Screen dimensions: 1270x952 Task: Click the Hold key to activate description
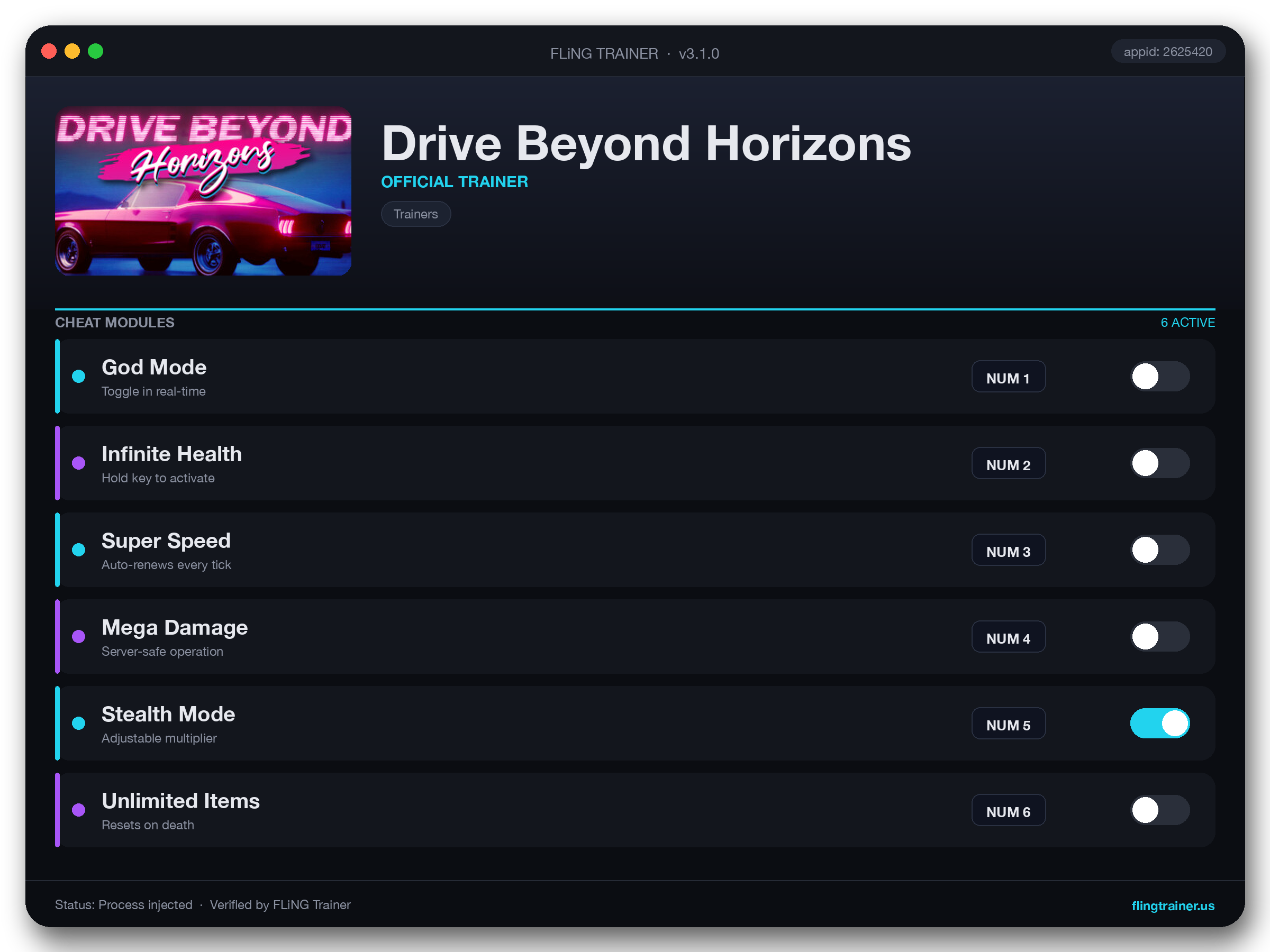point(158,478)
